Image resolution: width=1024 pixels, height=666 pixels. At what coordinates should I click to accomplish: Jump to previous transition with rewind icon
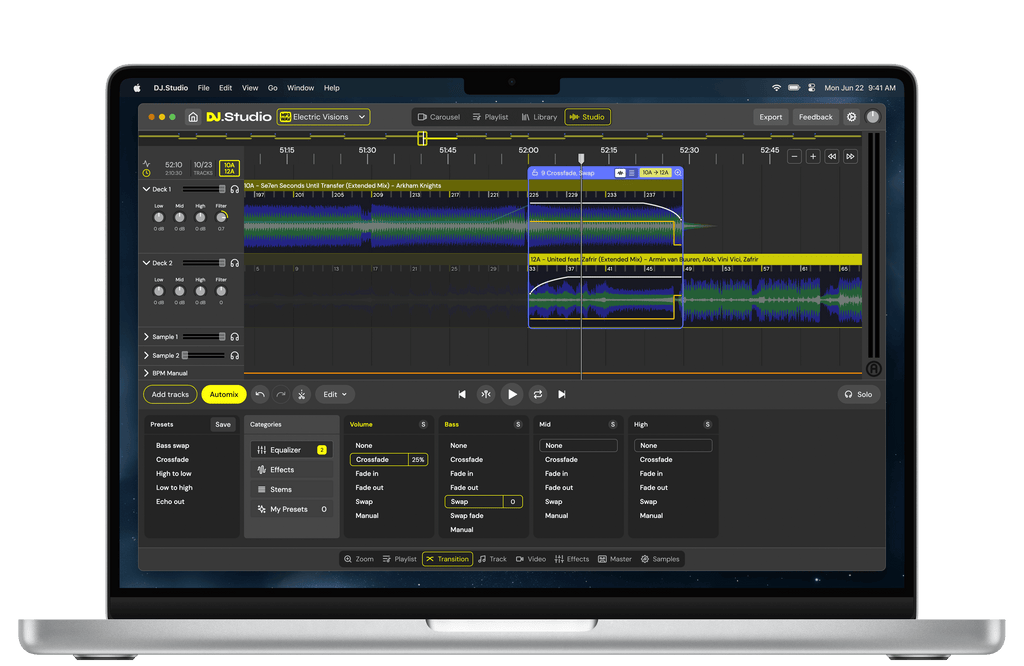pos(832,157)
